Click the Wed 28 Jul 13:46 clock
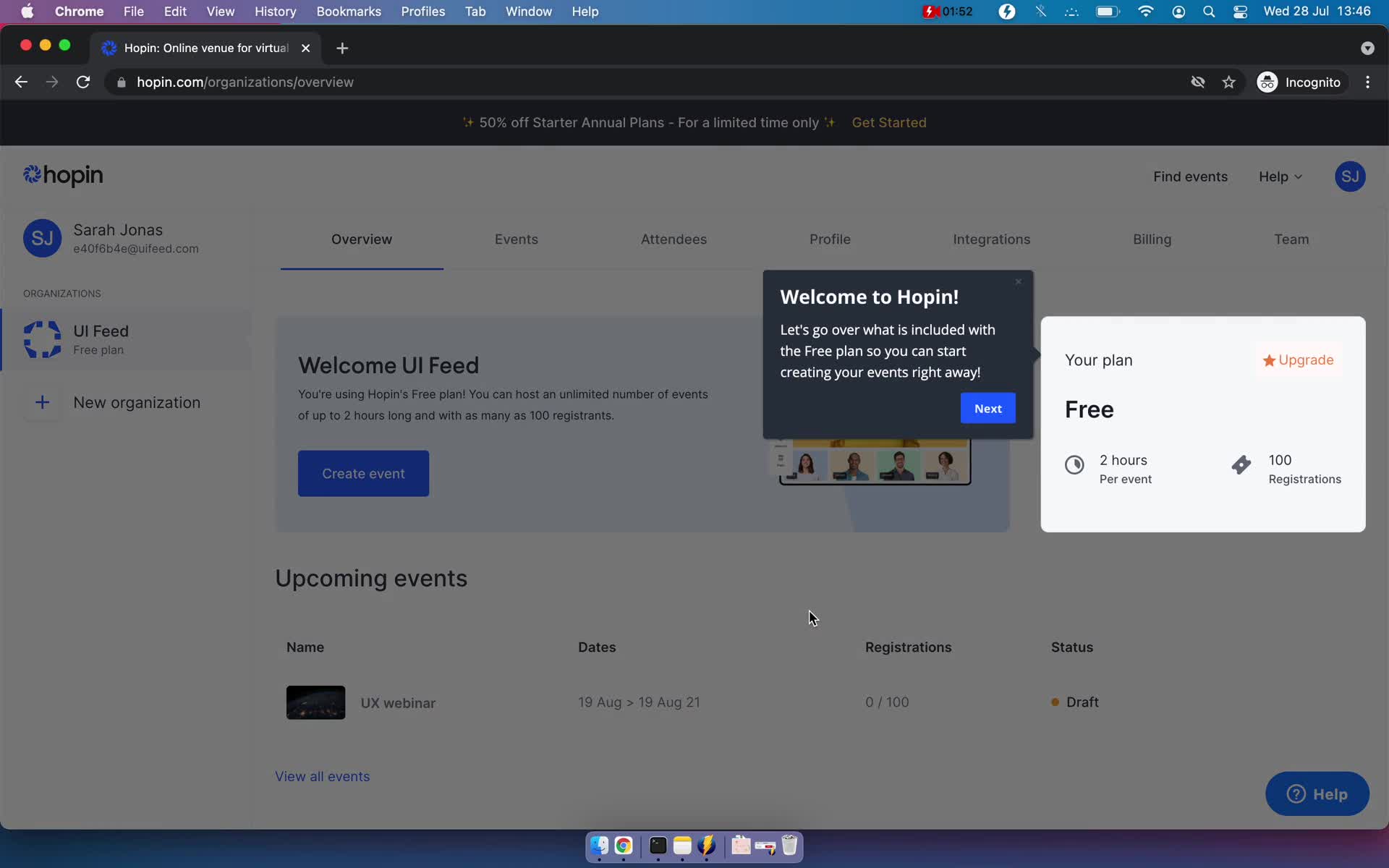 tap(1317, 12)
